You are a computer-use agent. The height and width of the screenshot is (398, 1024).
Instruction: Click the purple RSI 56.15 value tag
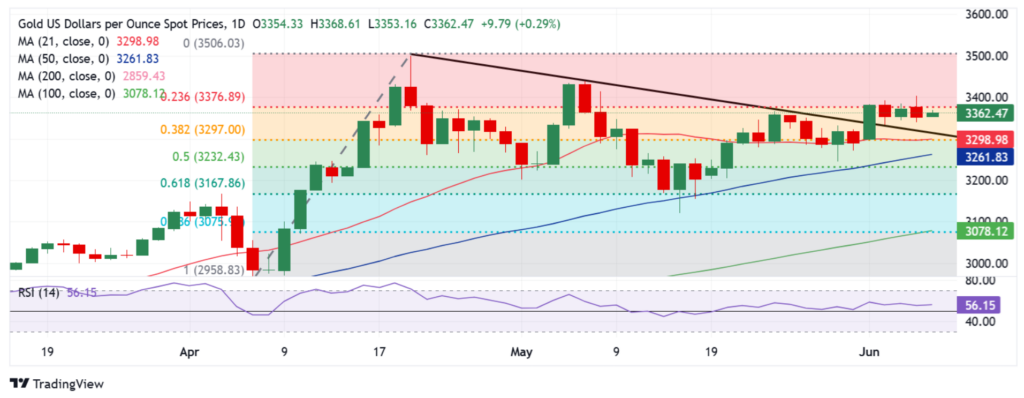click(x=985, y=305)
